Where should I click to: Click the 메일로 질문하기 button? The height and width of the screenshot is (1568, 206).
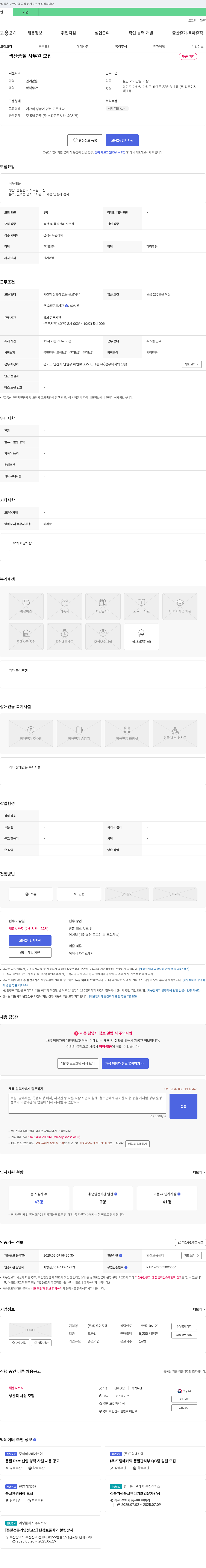137,1143
